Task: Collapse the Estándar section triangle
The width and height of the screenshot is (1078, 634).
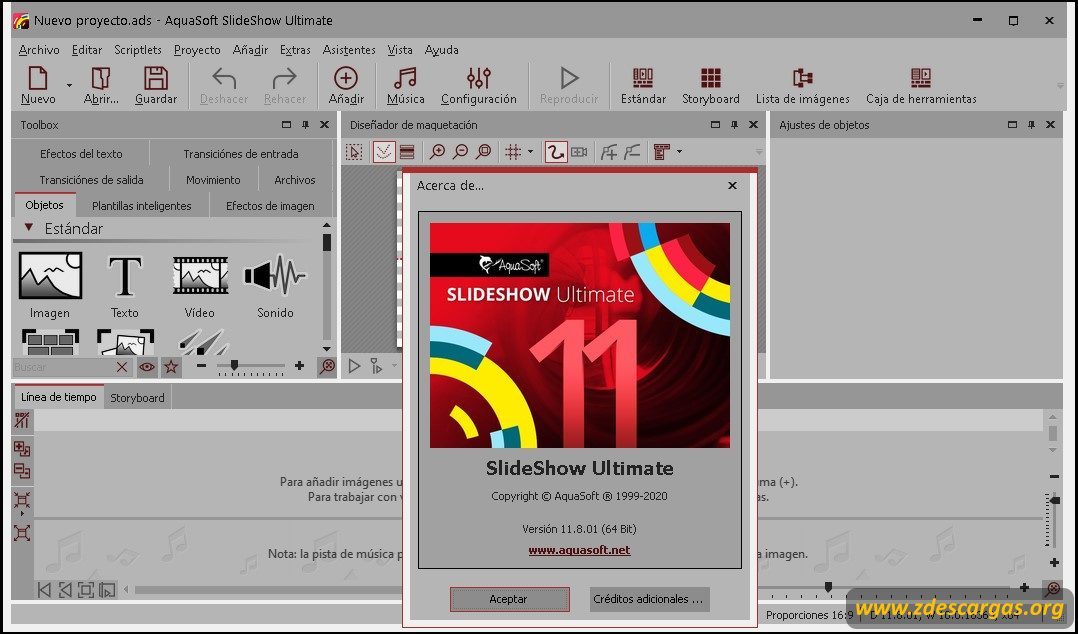Action: (x=29, y=228)
